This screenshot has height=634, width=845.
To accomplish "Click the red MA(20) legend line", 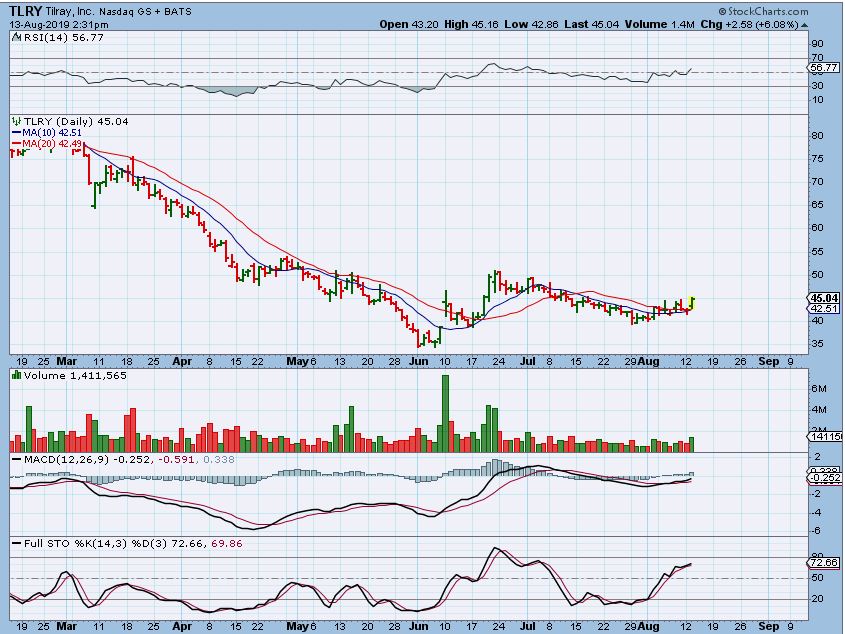I will (14, 145).
